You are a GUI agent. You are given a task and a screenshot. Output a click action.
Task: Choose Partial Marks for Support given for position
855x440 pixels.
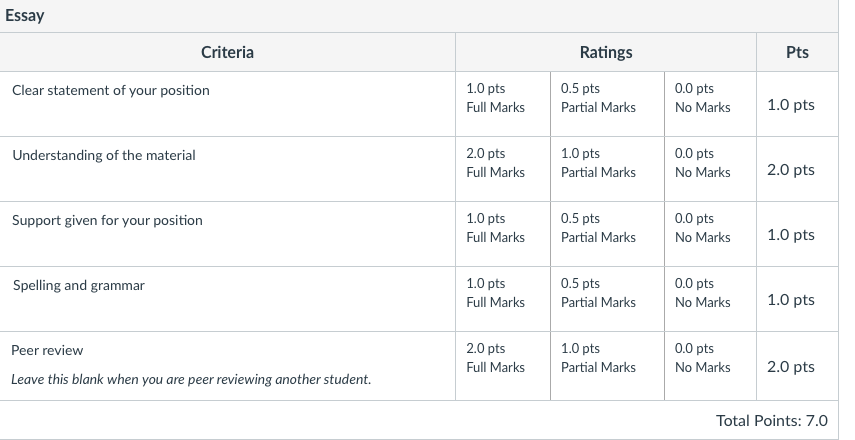click(607, 233)
